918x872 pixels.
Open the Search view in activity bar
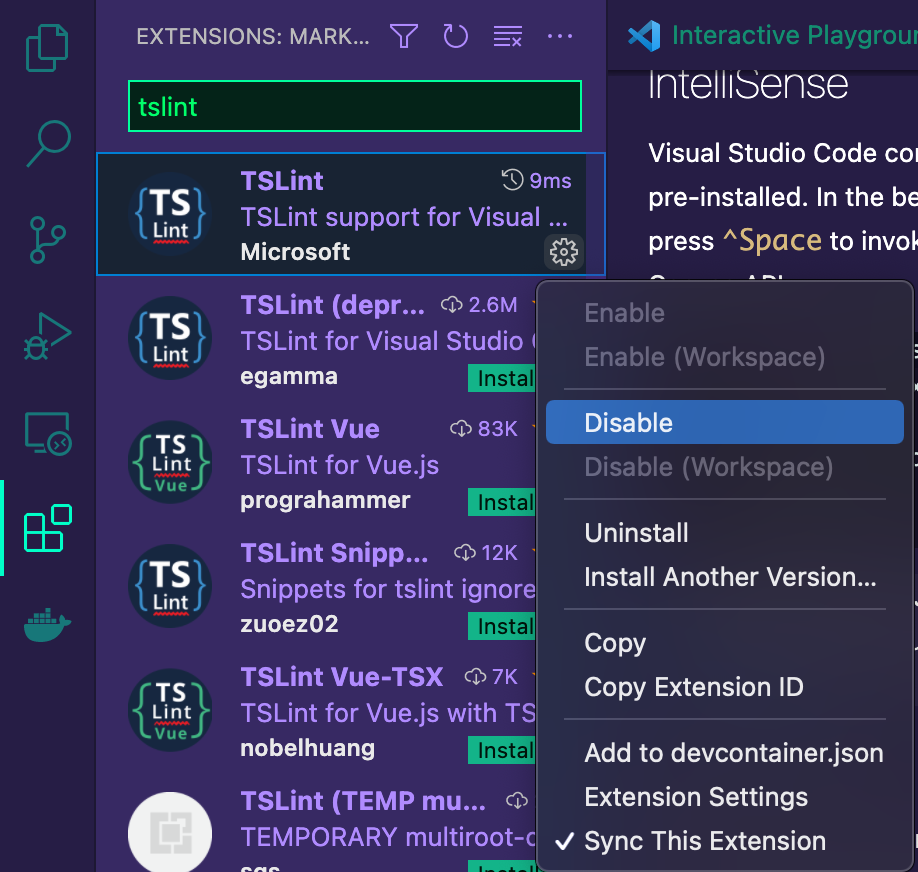click(48, 143)
